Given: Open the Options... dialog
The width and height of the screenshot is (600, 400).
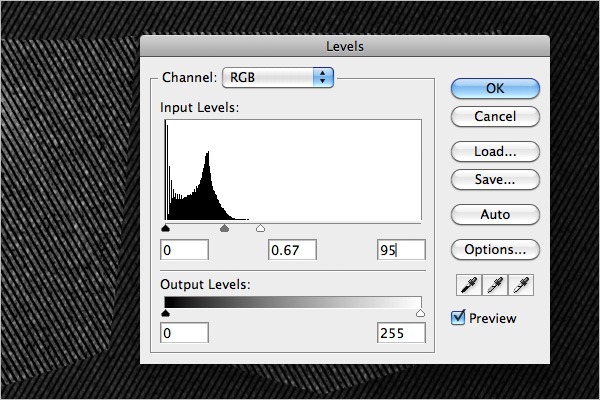Looking at the screenshot, I should pyautogui.click(x=495, y=250).
